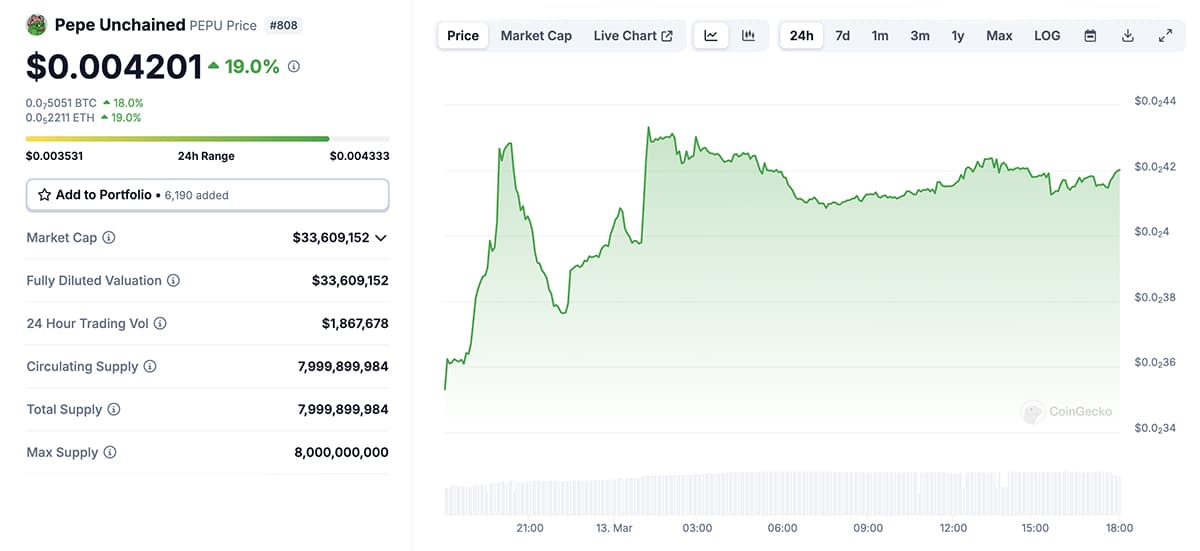
Task: Click the Market Cap value $33,609,152
Action: pyautogui.click(x=330, y=238)
